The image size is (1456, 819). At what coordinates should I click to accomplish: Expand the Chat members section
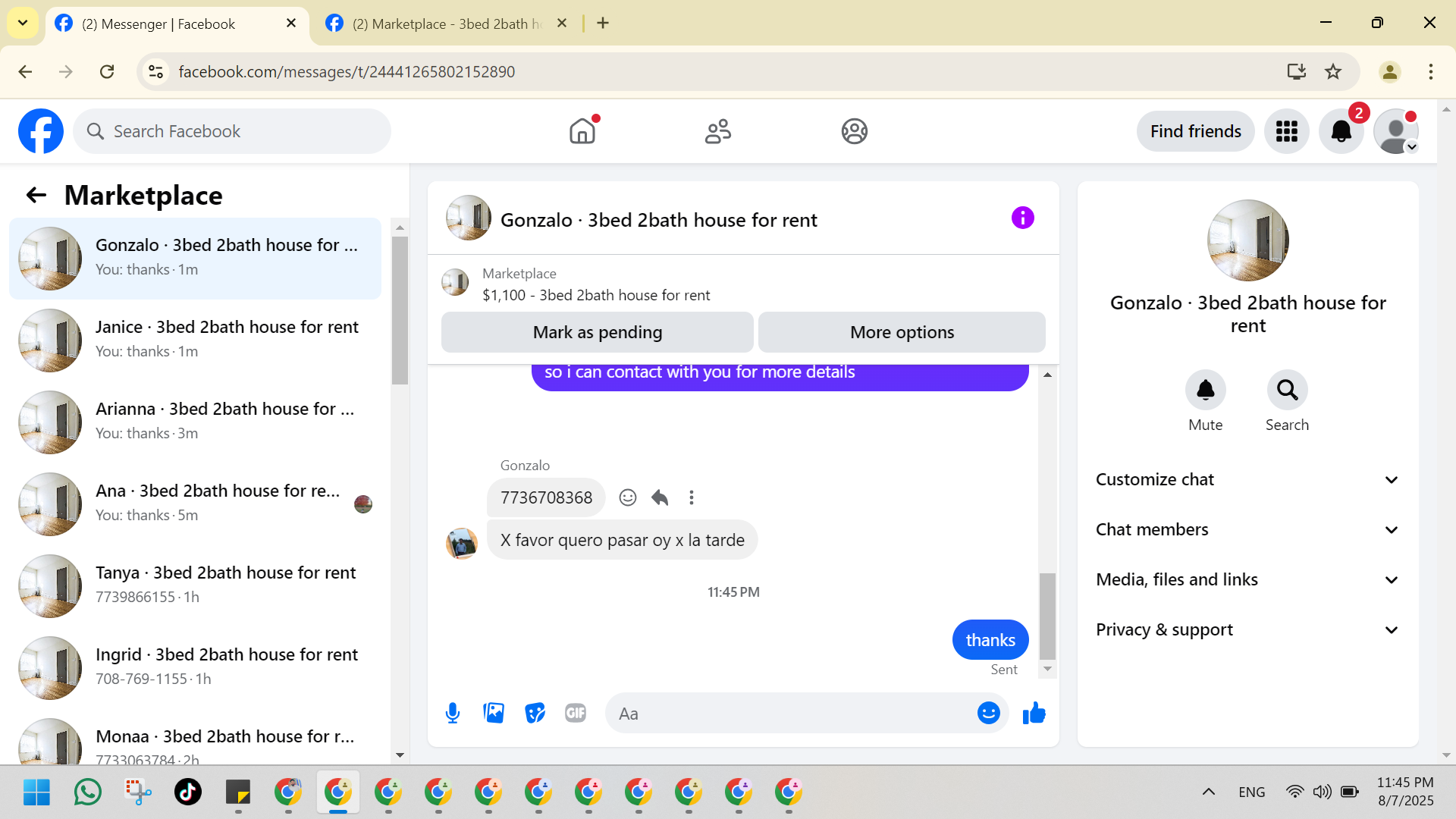(x=1247, y=529)
